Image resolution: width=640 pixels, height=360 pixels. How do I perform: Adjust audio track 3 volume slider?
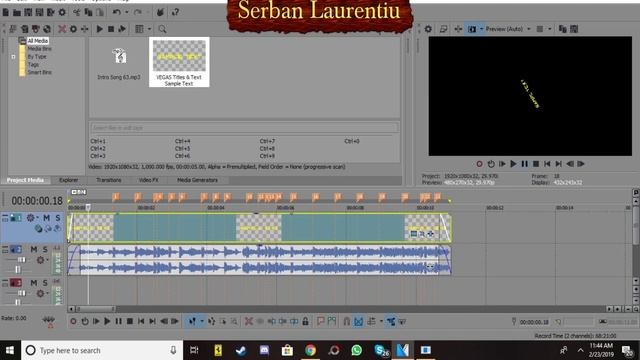coord(21,293)
